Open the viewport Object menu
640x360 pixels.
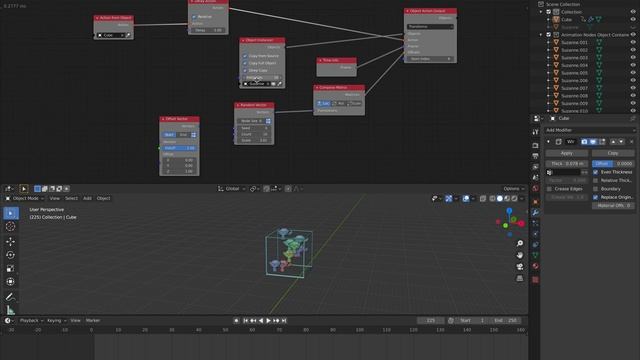click(x=103, y=198)
